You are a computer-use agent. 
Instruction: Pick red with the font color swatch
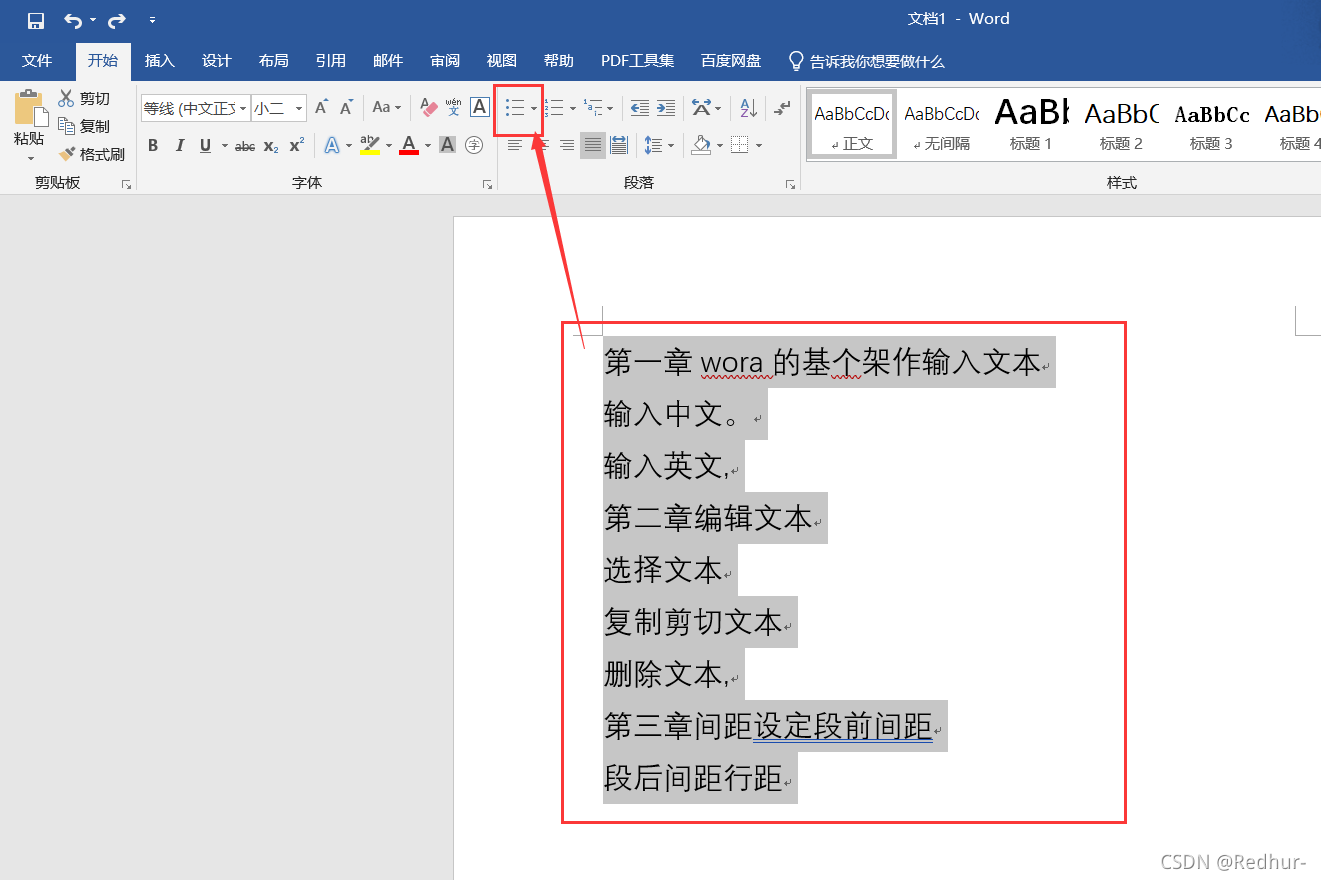click(x=409, y=145)
